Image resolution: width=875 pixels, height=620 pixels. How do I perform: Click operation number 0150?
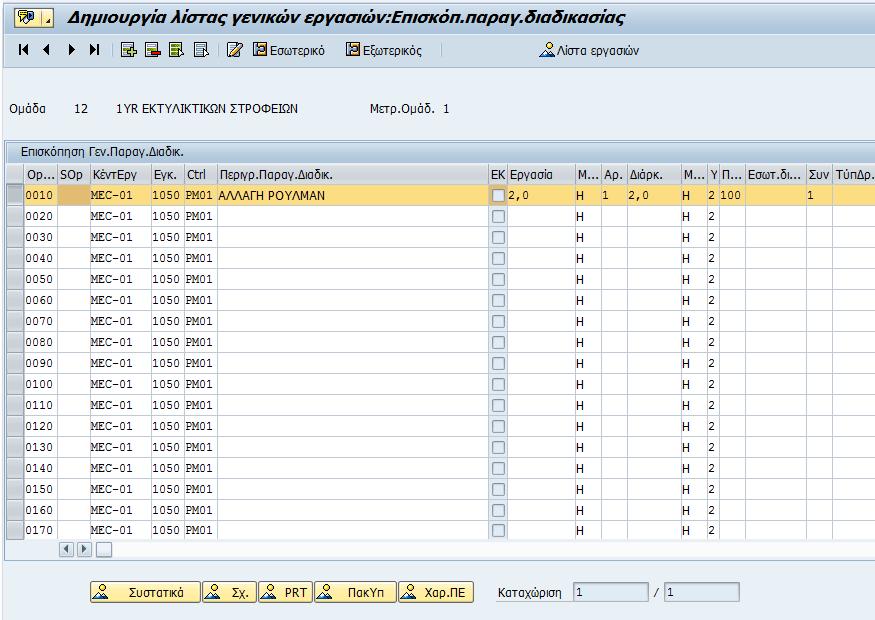point(41,489)
